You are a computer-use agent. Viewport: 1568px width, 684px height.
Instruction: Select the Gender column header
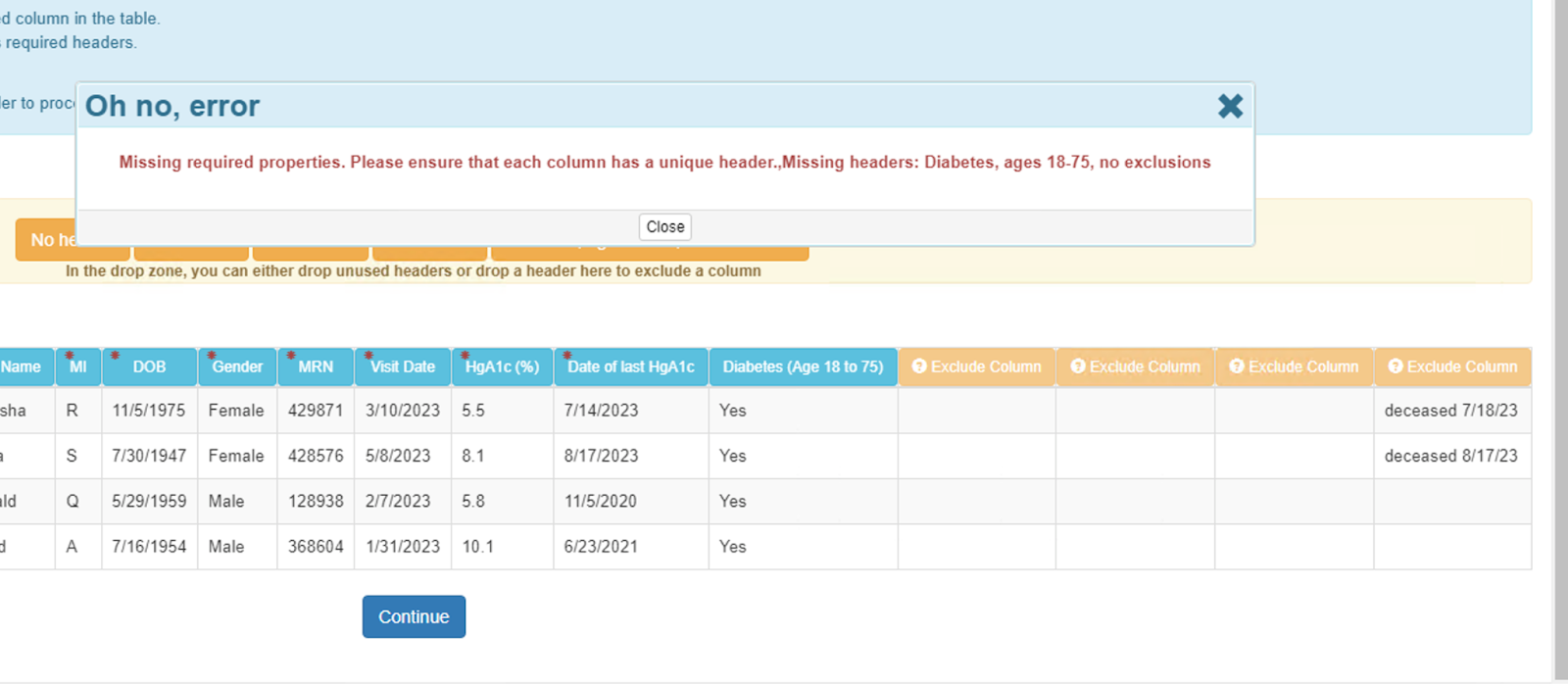[237, 367]
